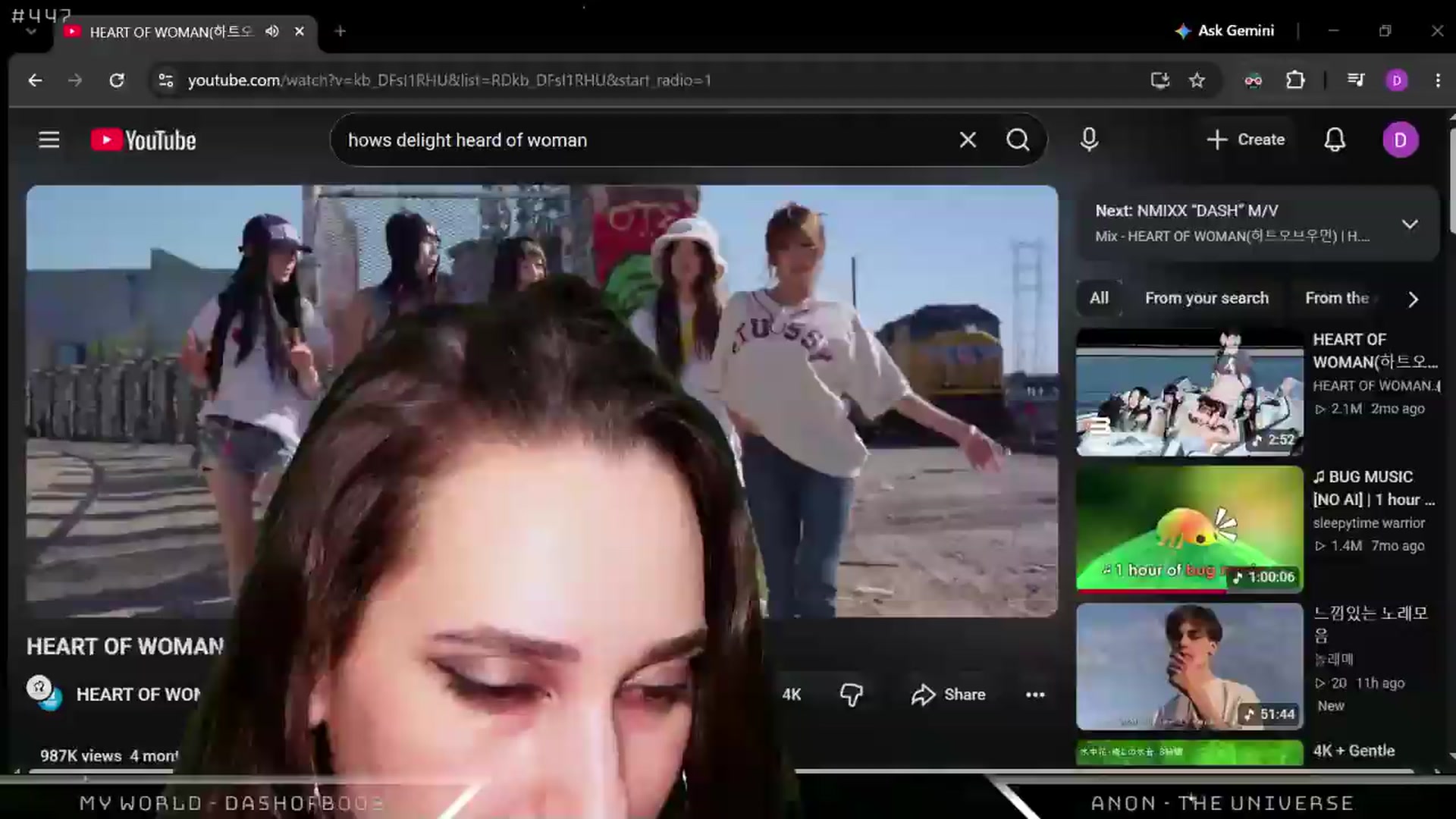Go forward in browser history

(74, 80)
